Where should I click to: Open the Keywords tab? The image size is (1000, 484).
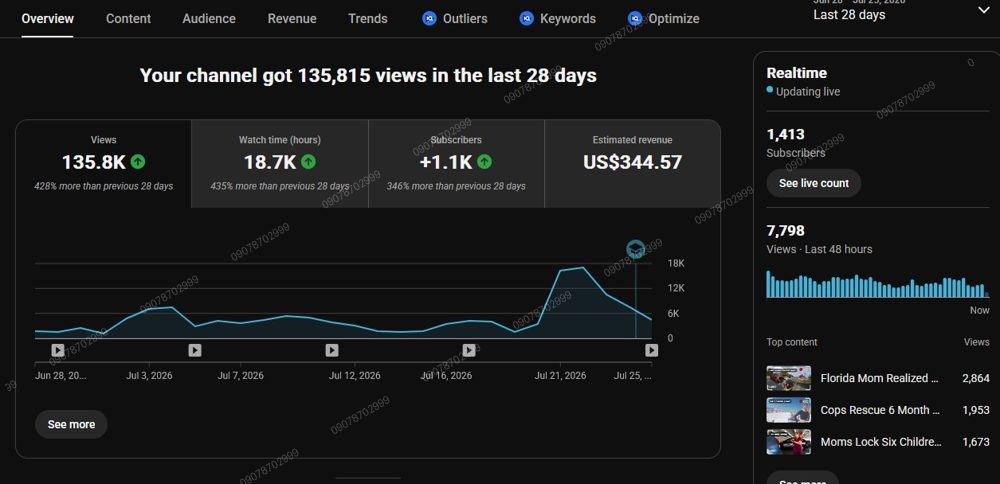(x=557, y=18)
